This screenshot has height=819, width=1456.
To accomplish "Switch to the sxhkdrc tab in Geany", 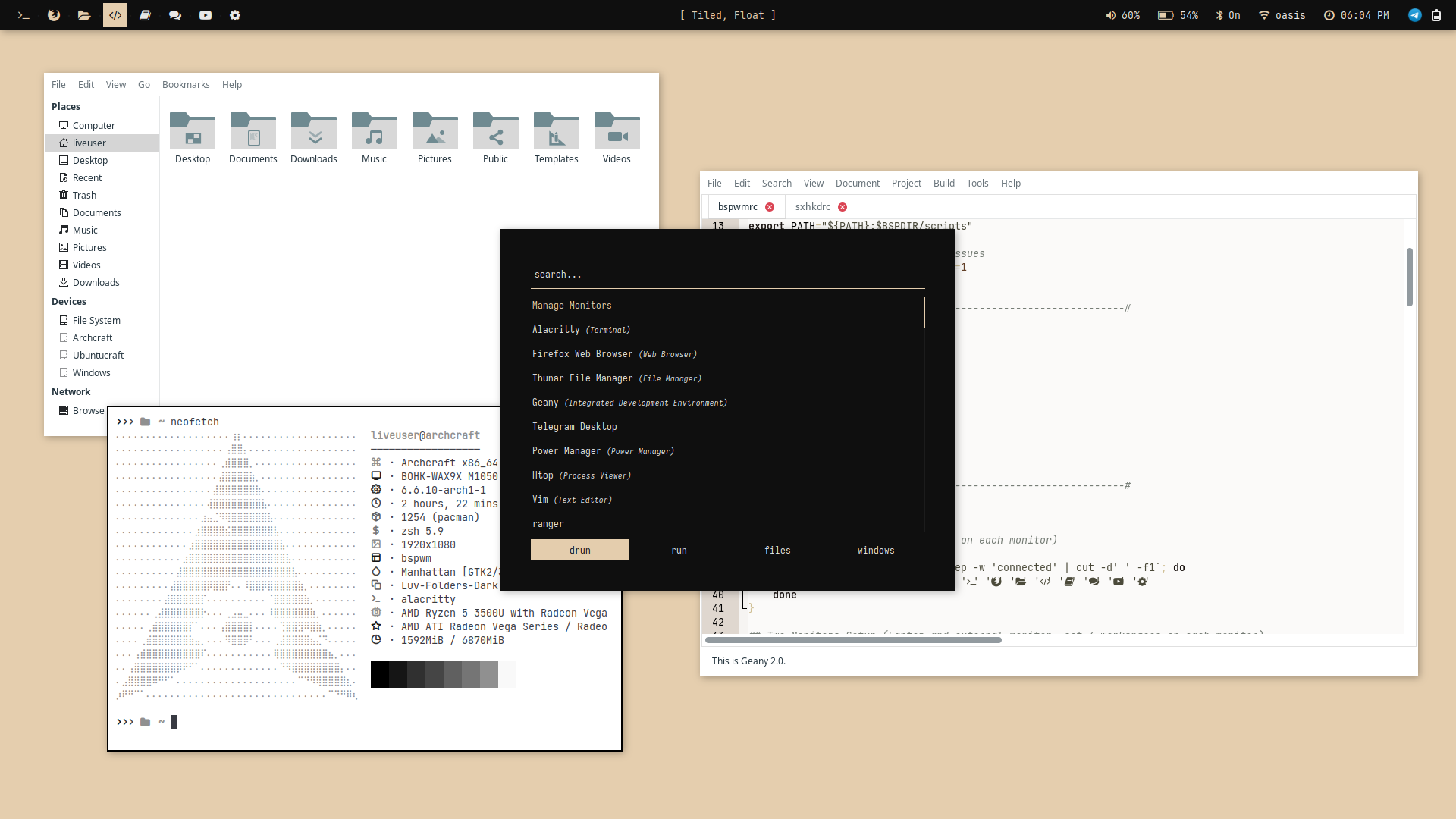I will 812,207.
